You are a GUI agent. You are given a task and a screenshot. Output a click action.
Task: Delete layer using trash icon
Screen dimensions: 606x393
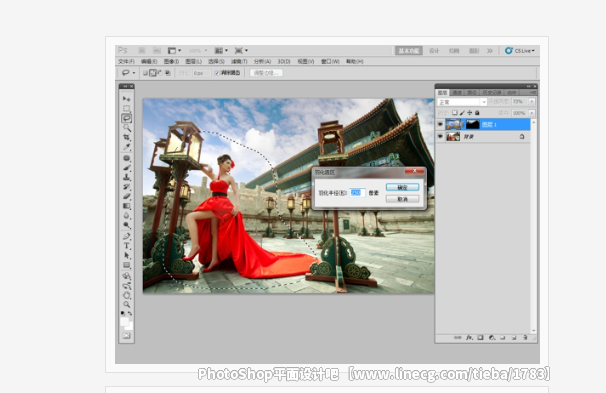point(525,337)
